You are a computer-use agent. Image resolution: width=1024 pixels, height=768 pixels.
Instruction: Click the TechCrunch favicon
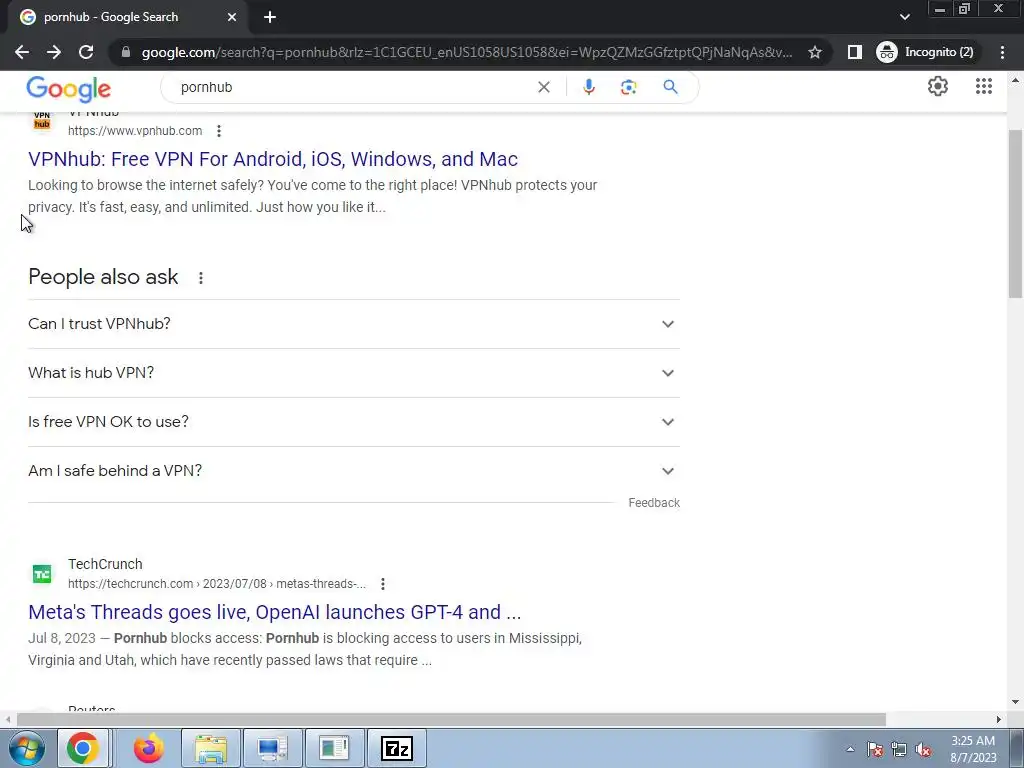[42, 574]
